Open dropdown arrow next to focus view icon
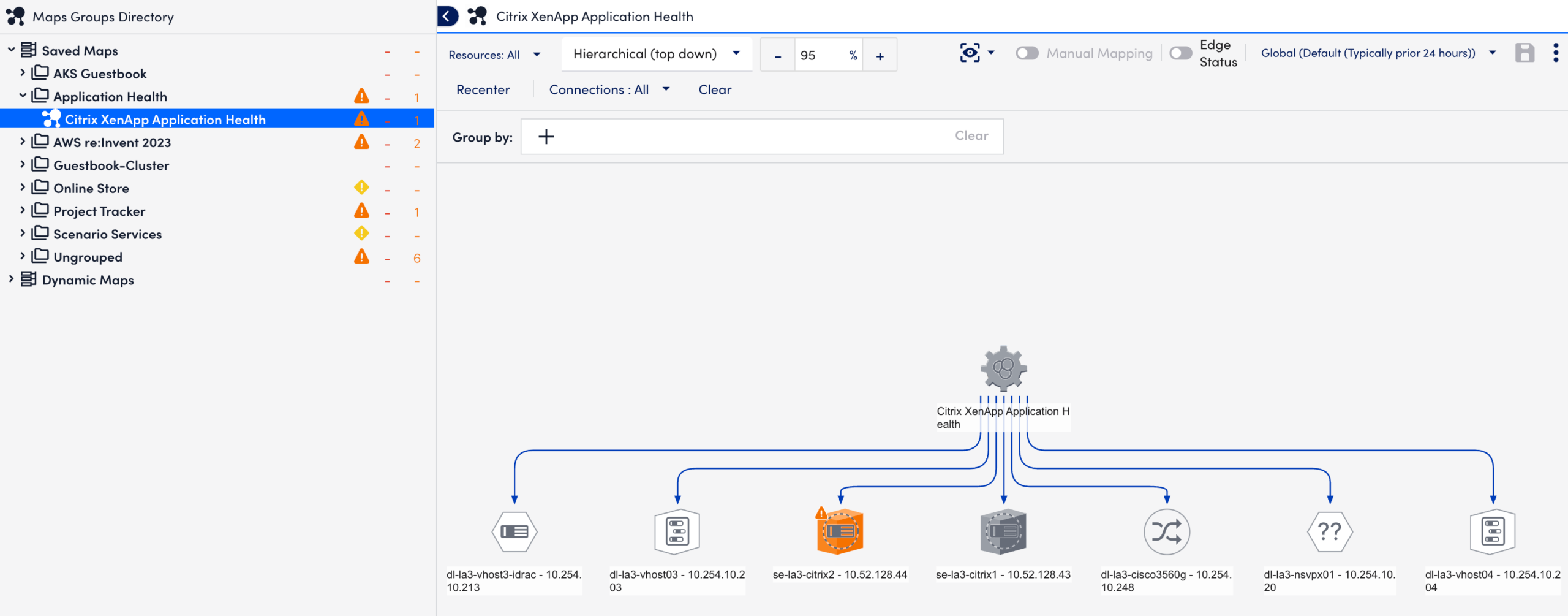 pos(991,53)
